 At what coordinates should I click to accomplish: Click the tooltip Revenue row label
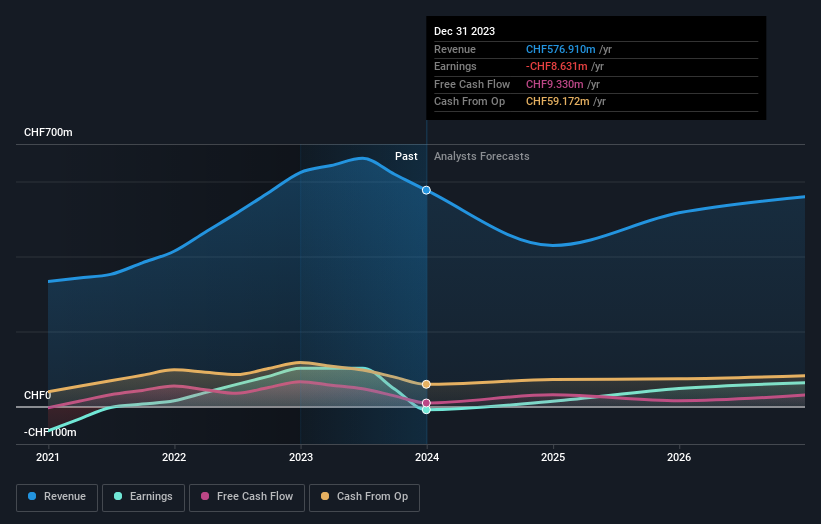(x=455, y=49)
